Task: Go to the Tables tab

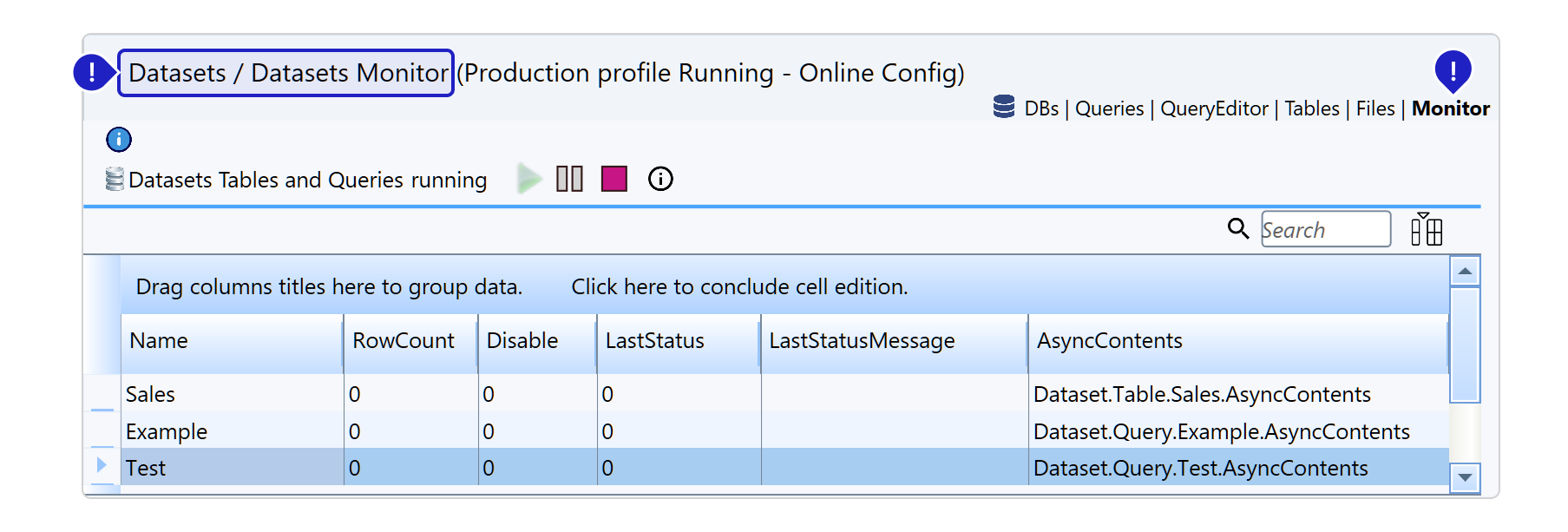Action: coord(1312,108)
